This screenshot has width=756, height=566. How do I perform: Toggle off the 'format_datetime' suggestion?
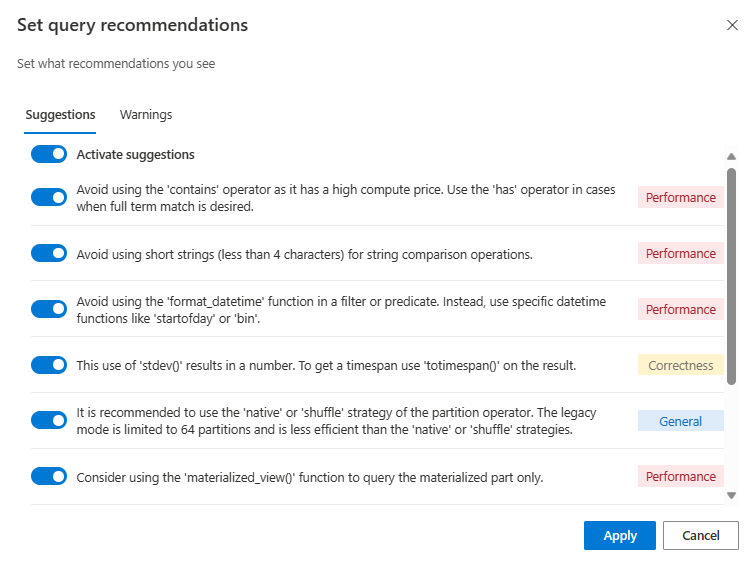coord(49,309)
